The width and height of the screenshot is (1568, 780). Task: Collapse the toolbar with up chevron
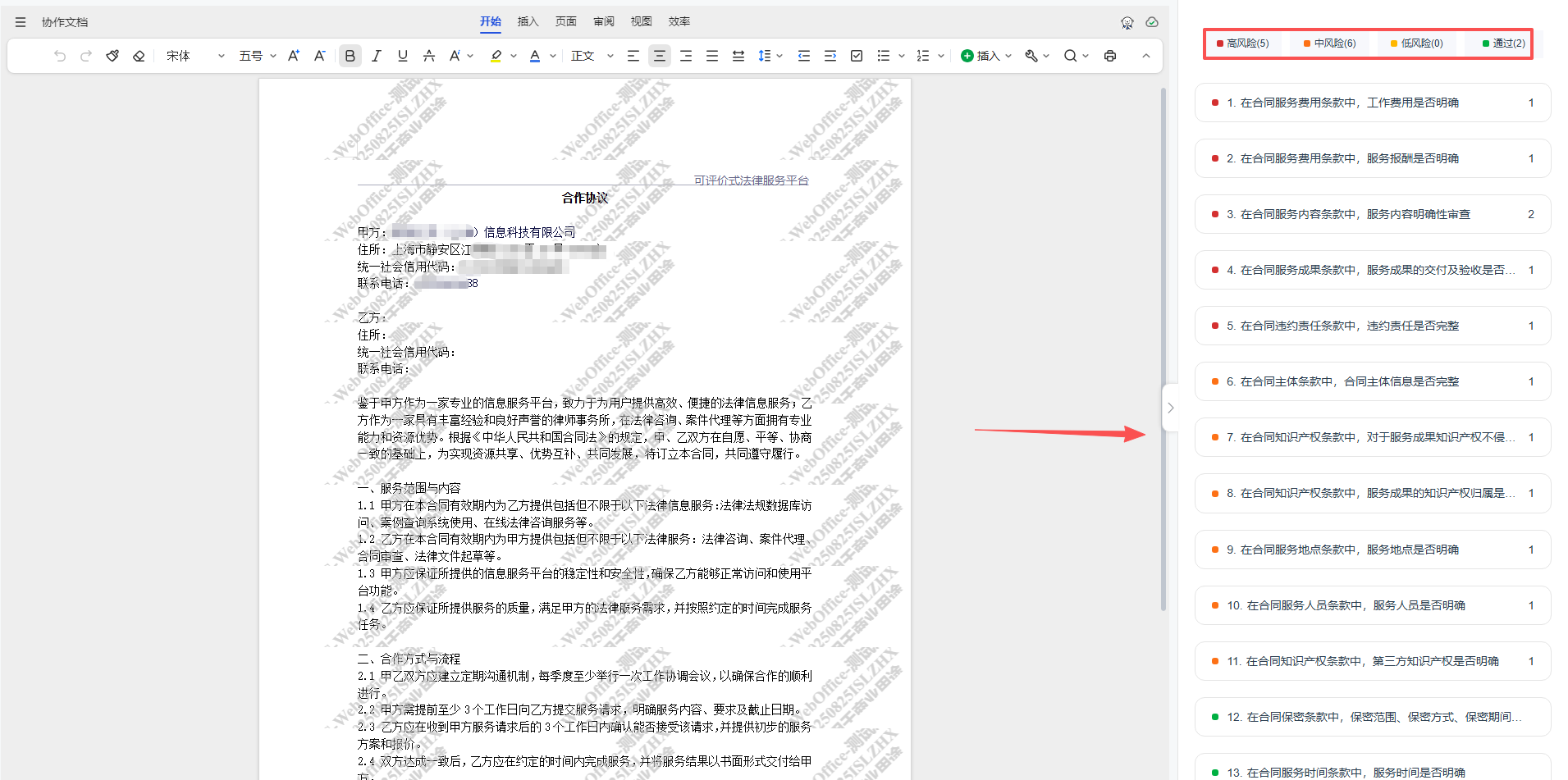[1146, 56]
